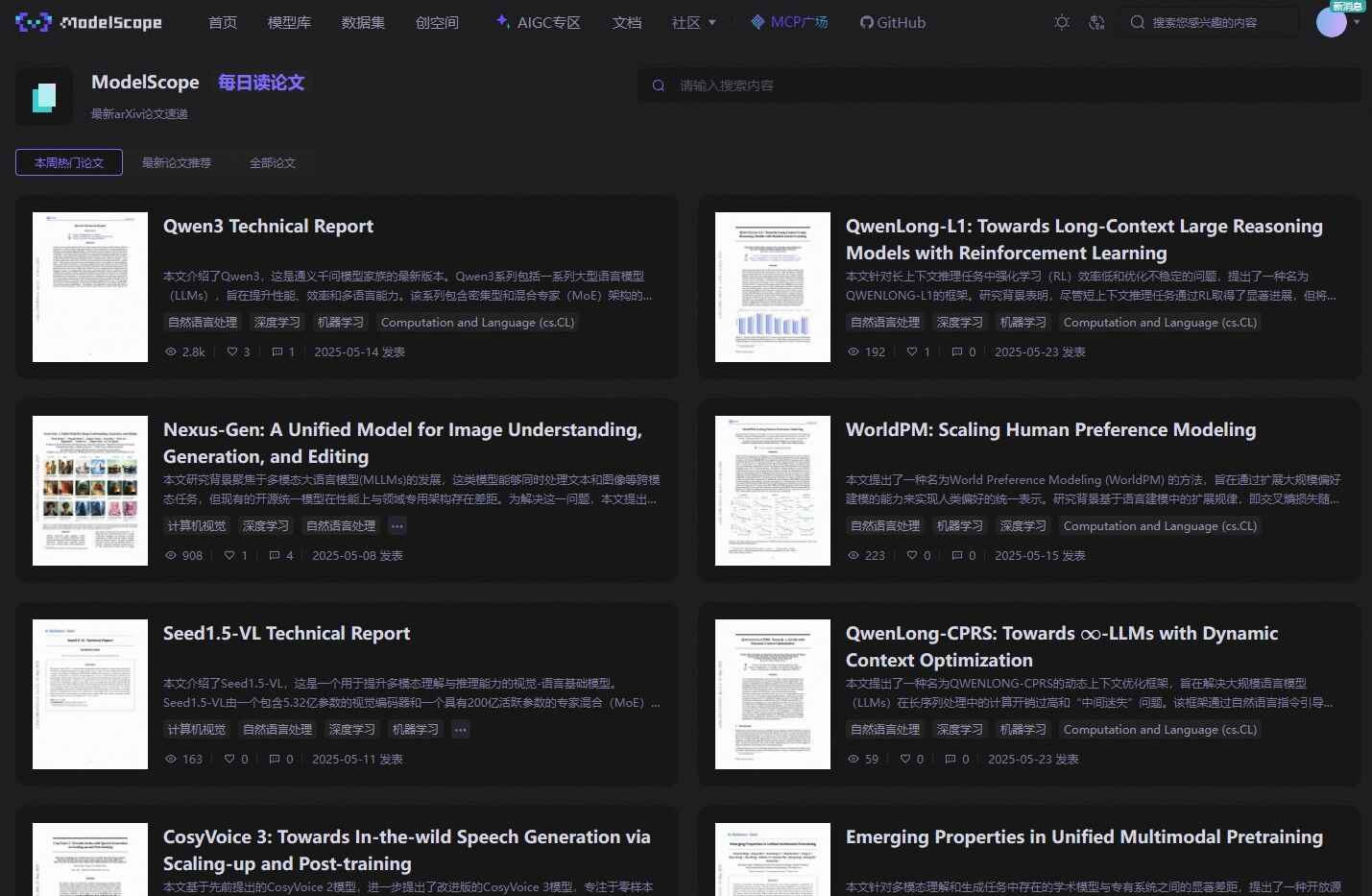The width and height of the screenshot is (1372, 896).
Task: Go to 首页 in the top navigation
Action: point(223,22)
